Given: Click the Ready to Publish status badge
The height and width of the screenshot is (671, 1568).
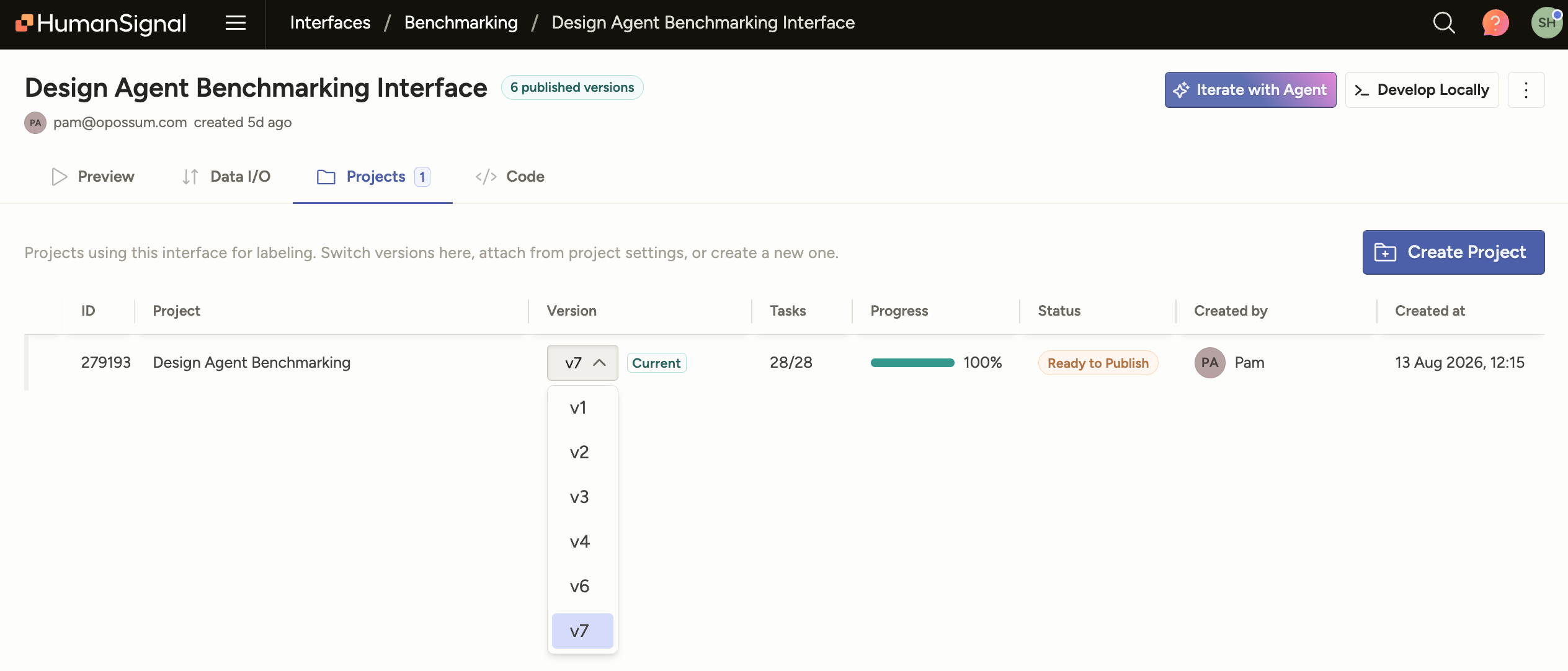Looking at the screenshot, I should pyautogui.click(x=1098, y=363).
